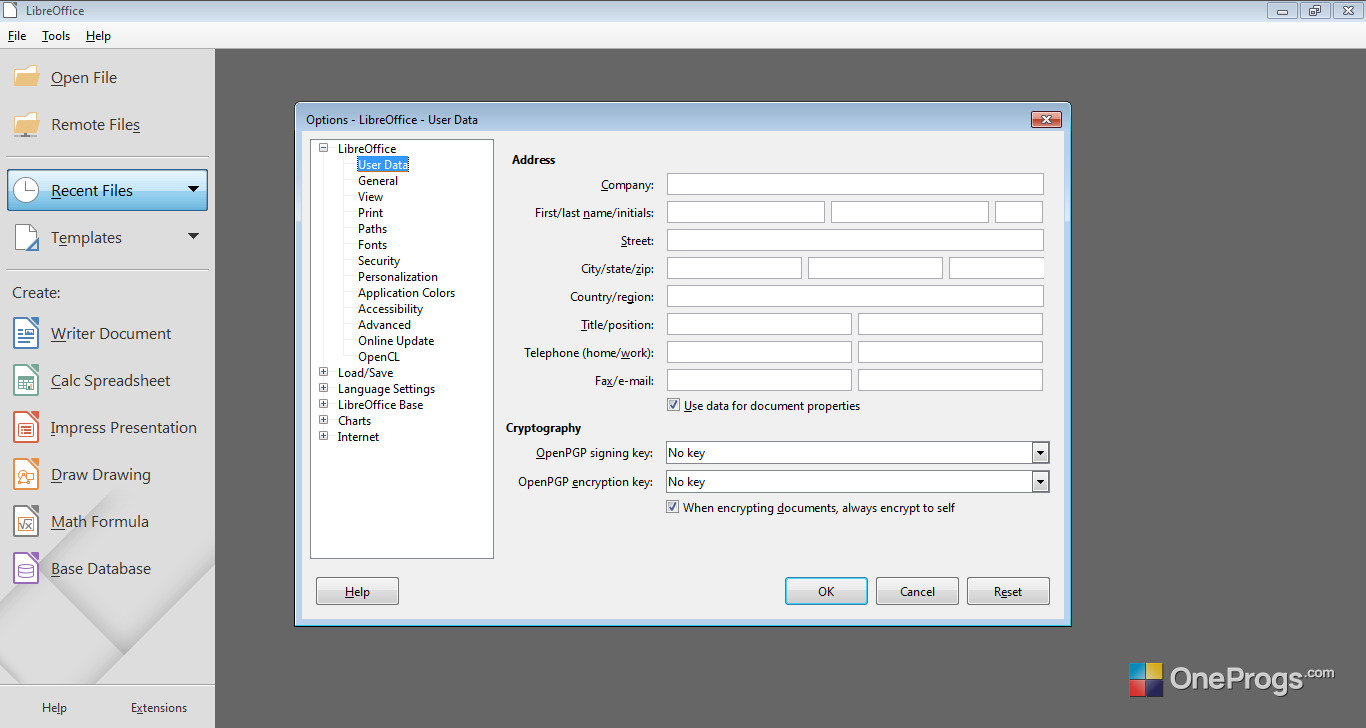Click the Country/region input field
Viewport: 1366px width, 728px height.
coord(855,296)
